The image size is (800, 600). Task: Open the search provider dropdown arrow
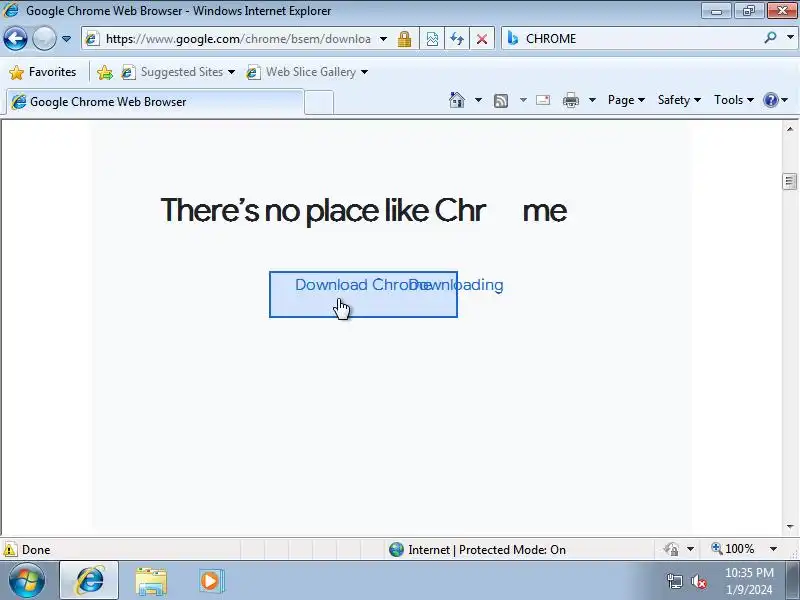(x=790, y=37)
